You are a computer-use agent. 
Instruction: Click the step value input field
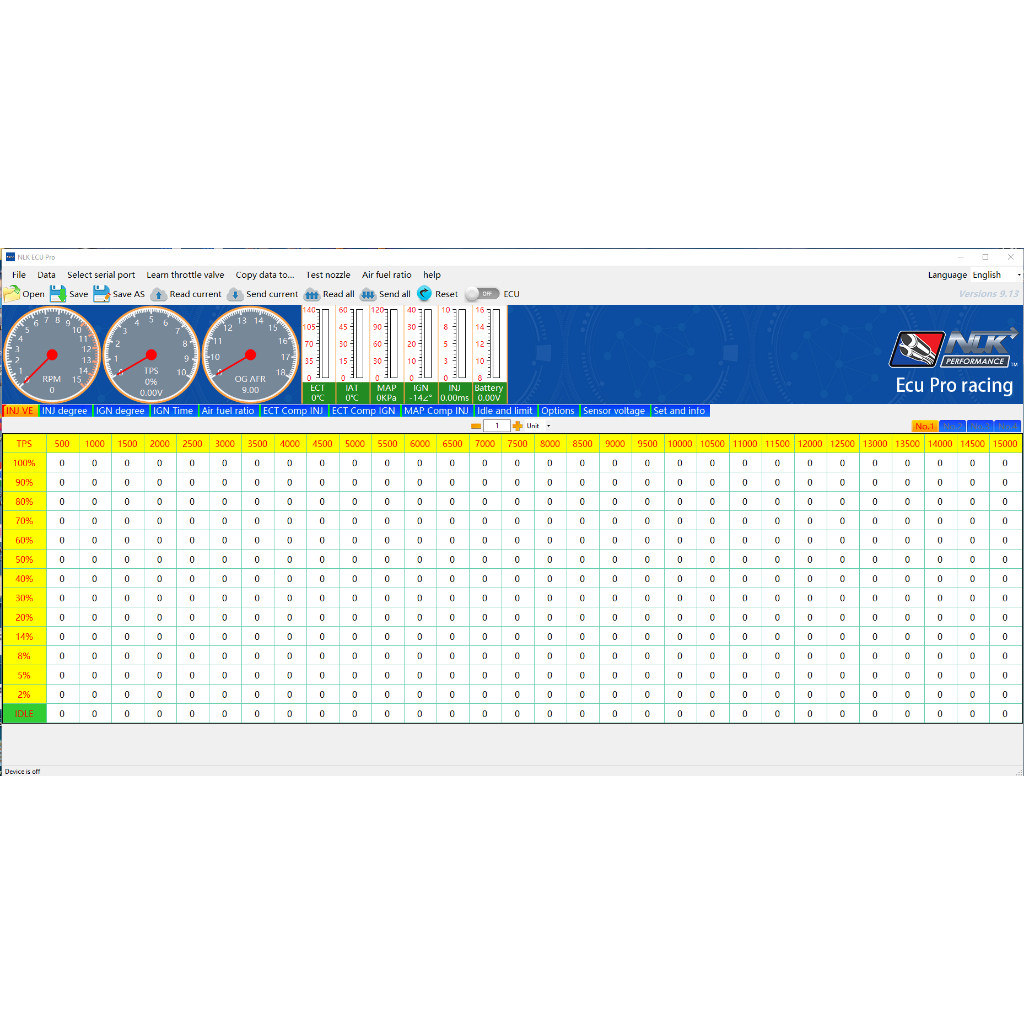(x=497, y=426)
